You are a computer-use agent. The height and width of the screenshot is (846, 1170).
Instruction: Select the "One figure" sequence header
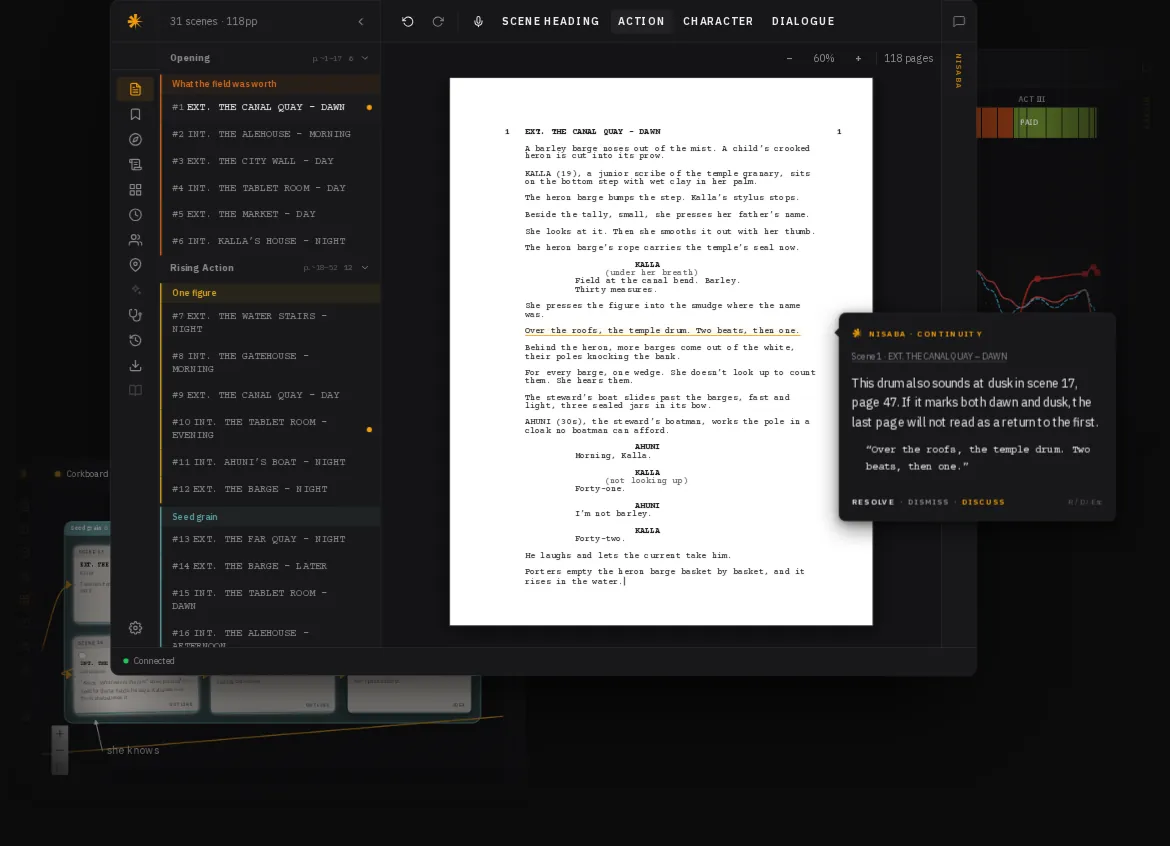(x=270, y=293)
